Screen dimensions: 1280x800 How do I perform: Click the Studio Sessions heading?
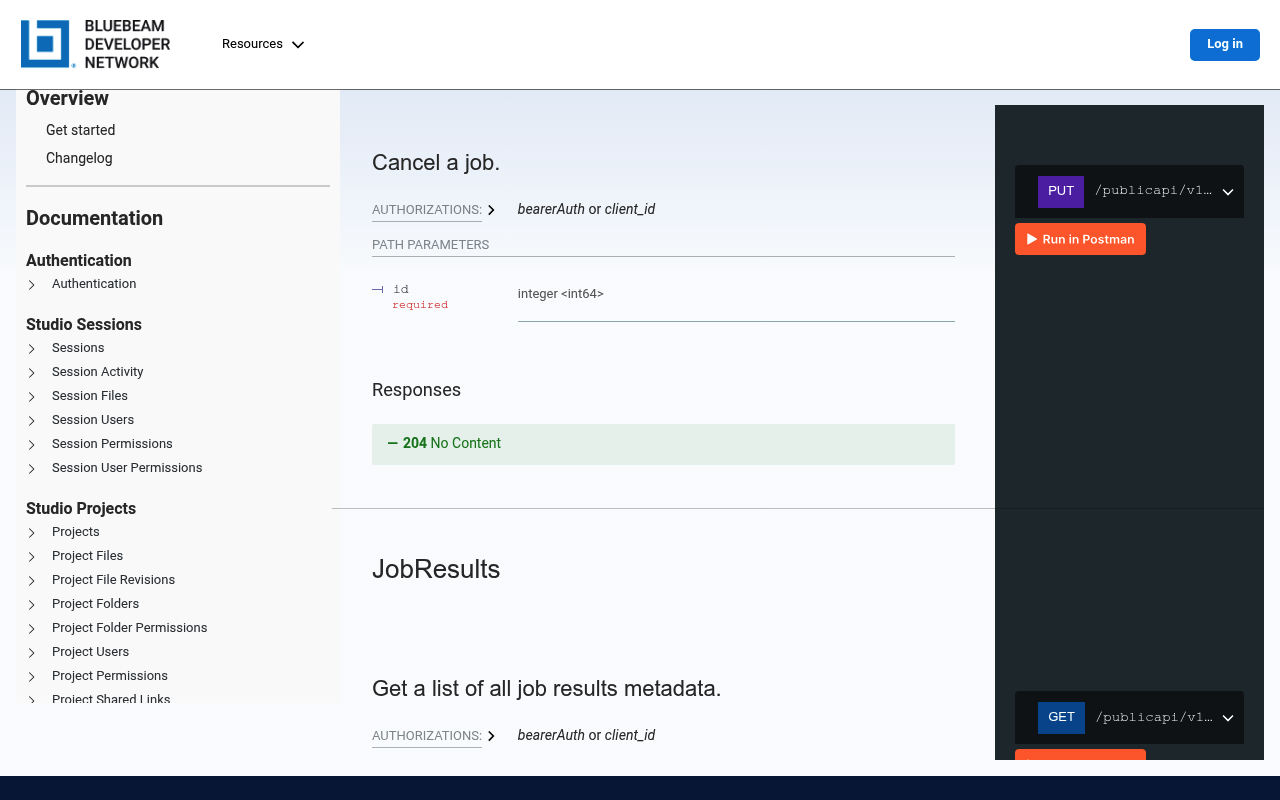pyautogui.click(x=84, y=324)
